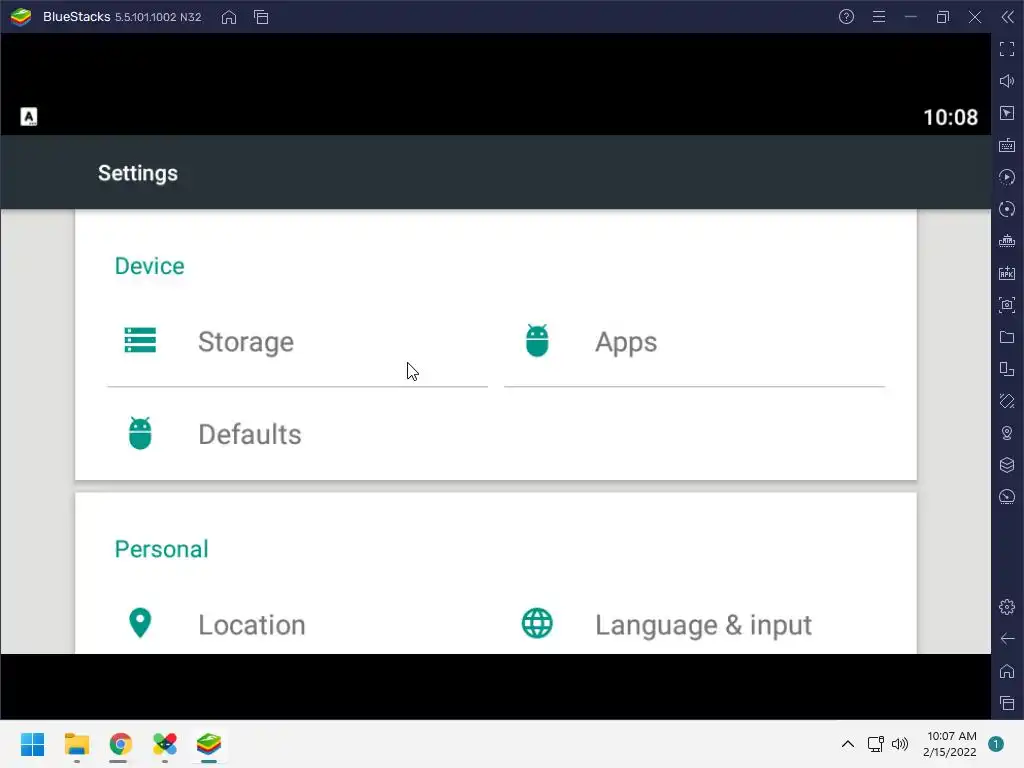The height and width of the screenshot is (768, 1024).
Task: Click the Install APK icon
Action: [1007, 273]
